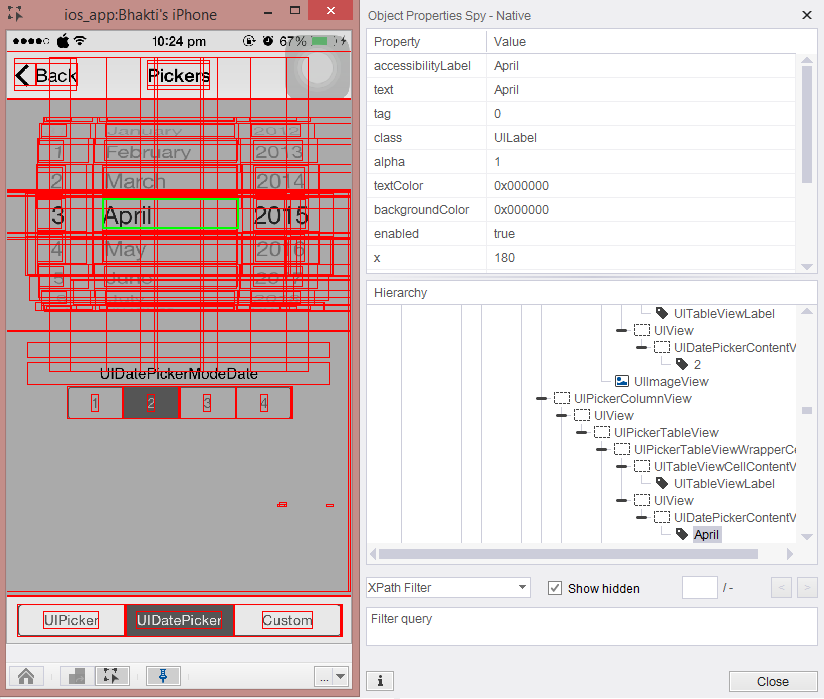The image size is (824, 699).
Task: Go to the next filter result arrow
Action: coord(808,588)
